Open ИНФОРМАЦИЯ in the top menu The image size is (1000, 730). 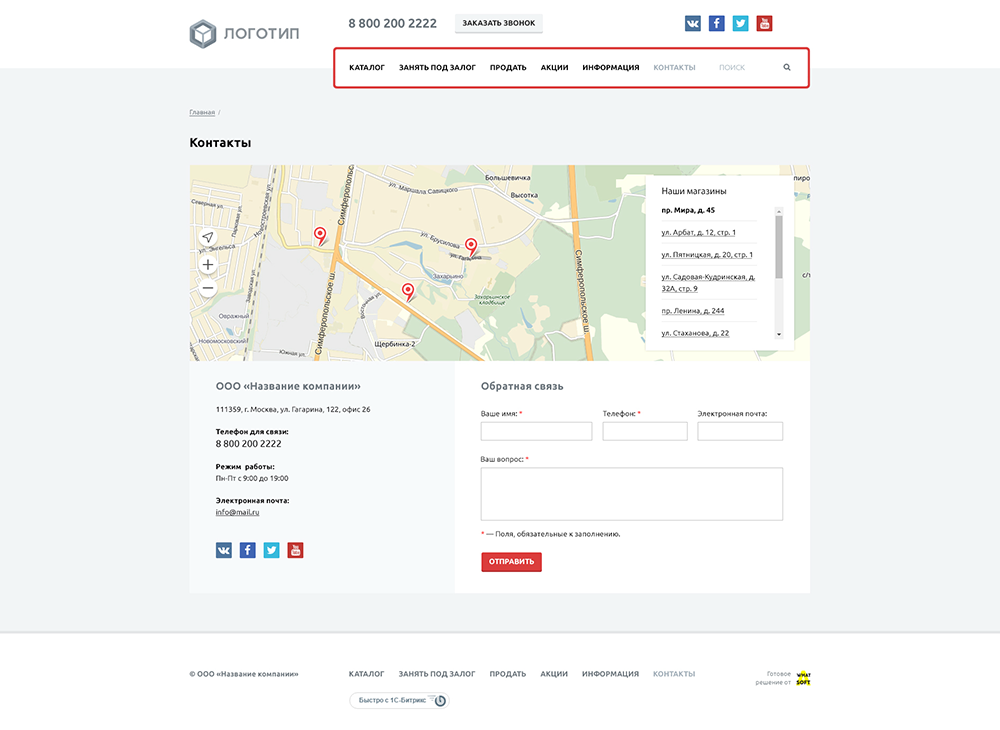tap(610, 68)
